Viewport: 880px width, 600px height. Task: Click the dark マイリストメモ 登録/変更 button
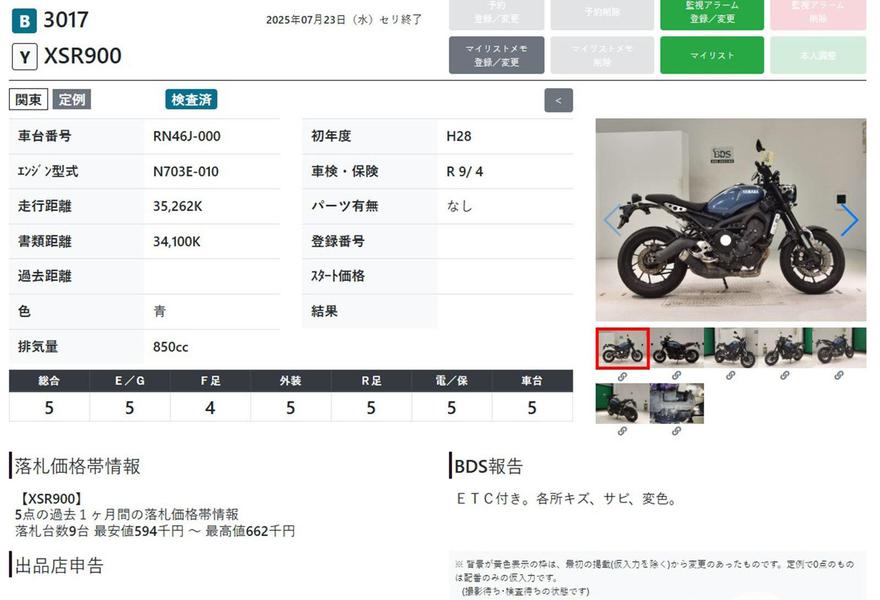pyautogui.click(x=497, y=56)
